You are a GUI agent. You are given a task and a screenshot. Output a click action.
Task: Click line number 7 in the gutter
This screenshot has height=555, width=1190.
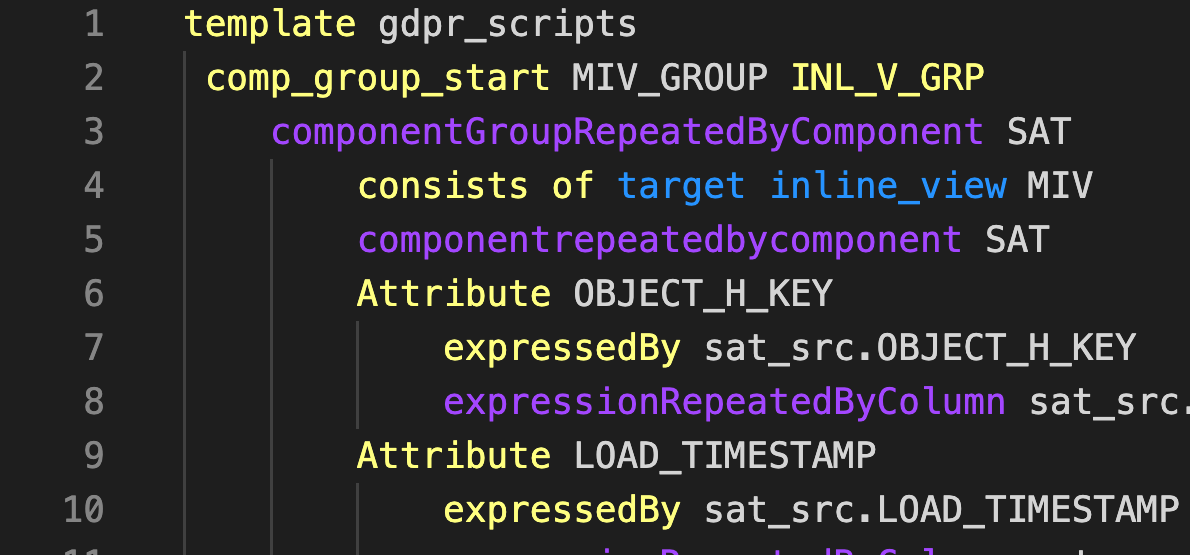click(94, 348)
